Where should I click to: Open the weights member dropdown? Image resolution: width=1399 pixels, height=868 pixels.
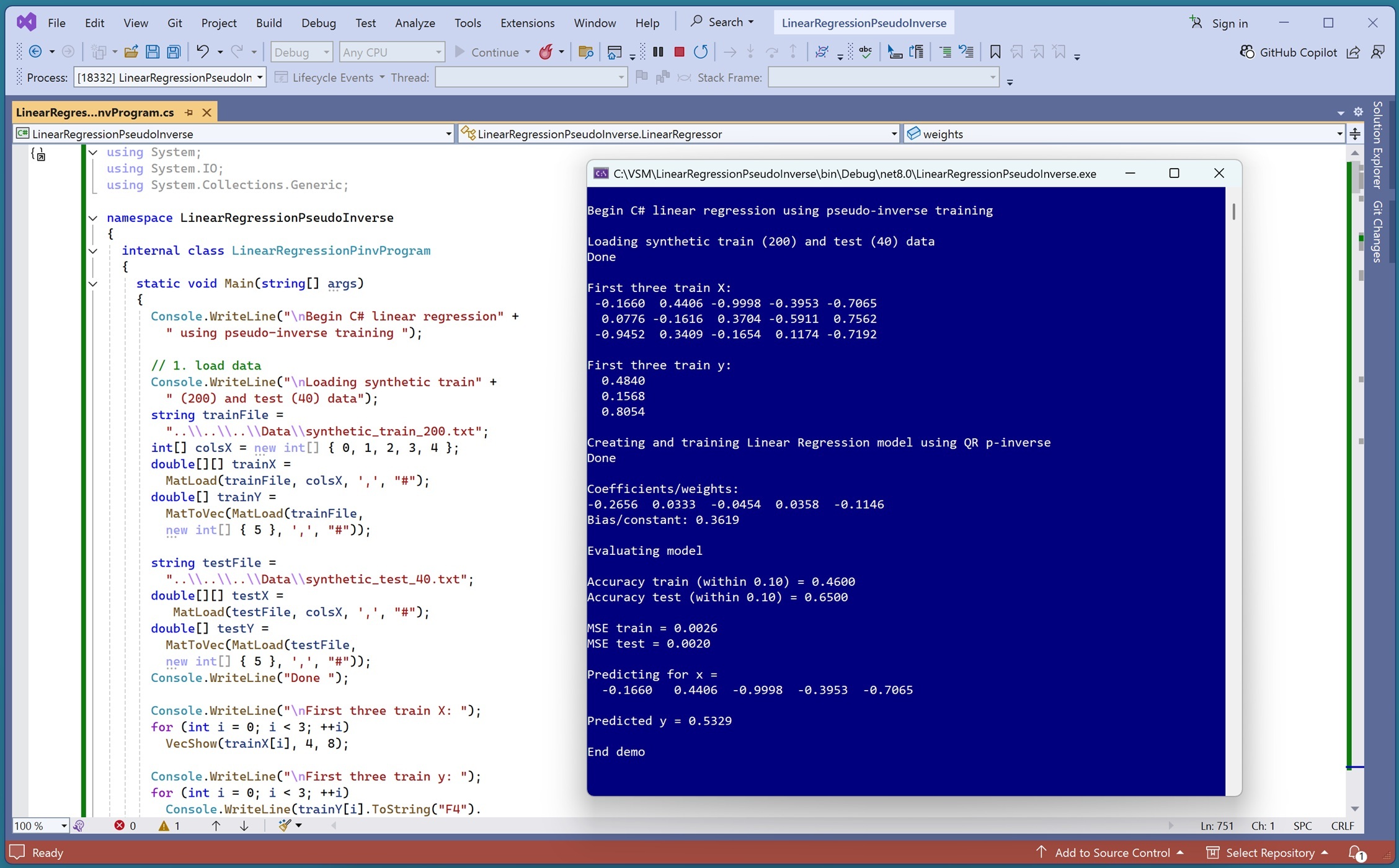coord(1339,134)
